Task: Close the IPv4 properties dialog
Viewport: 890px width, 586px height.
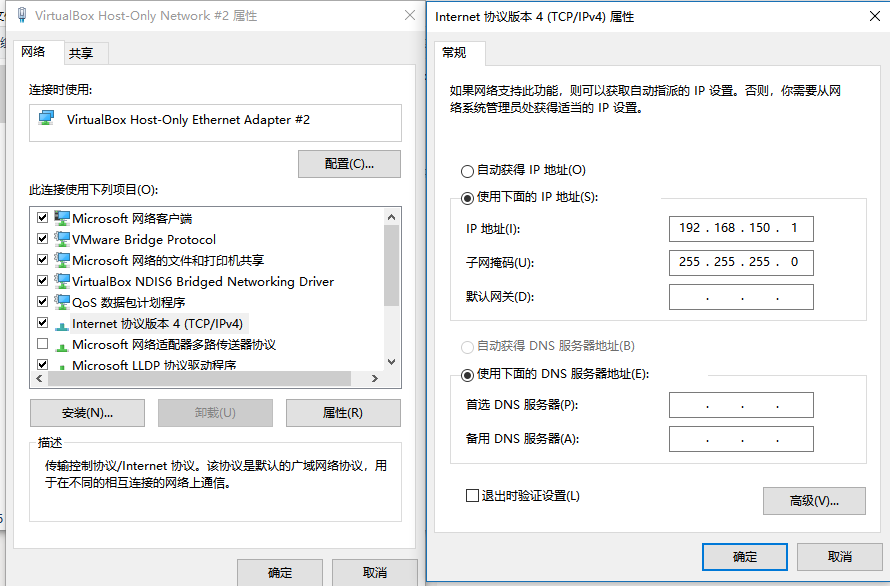Action: click(x=875, y=16)
